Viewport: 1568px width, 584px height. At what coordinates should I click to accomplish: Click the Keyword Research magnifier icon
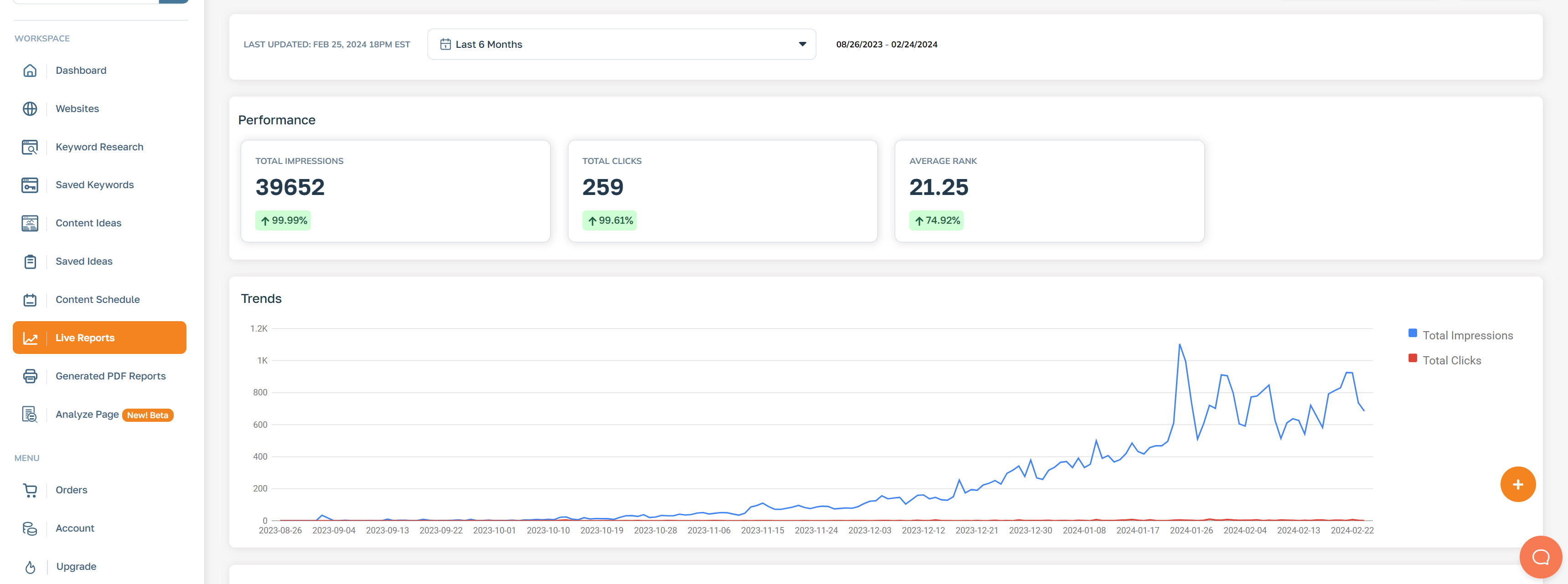(x=30, y=147)
